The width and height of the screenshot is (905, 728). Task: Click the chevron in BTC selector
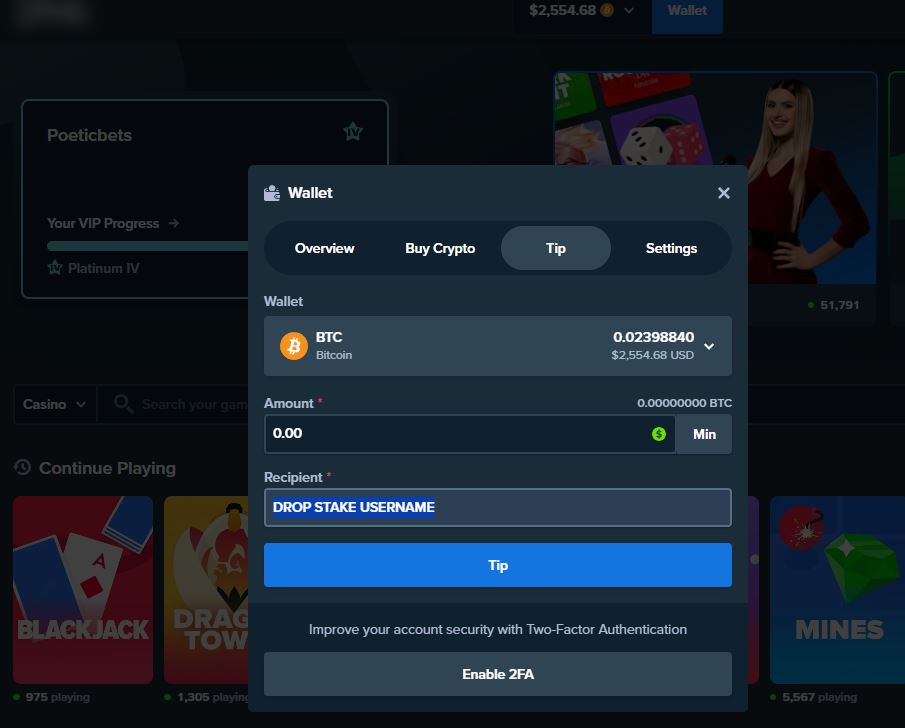[709, 346]
